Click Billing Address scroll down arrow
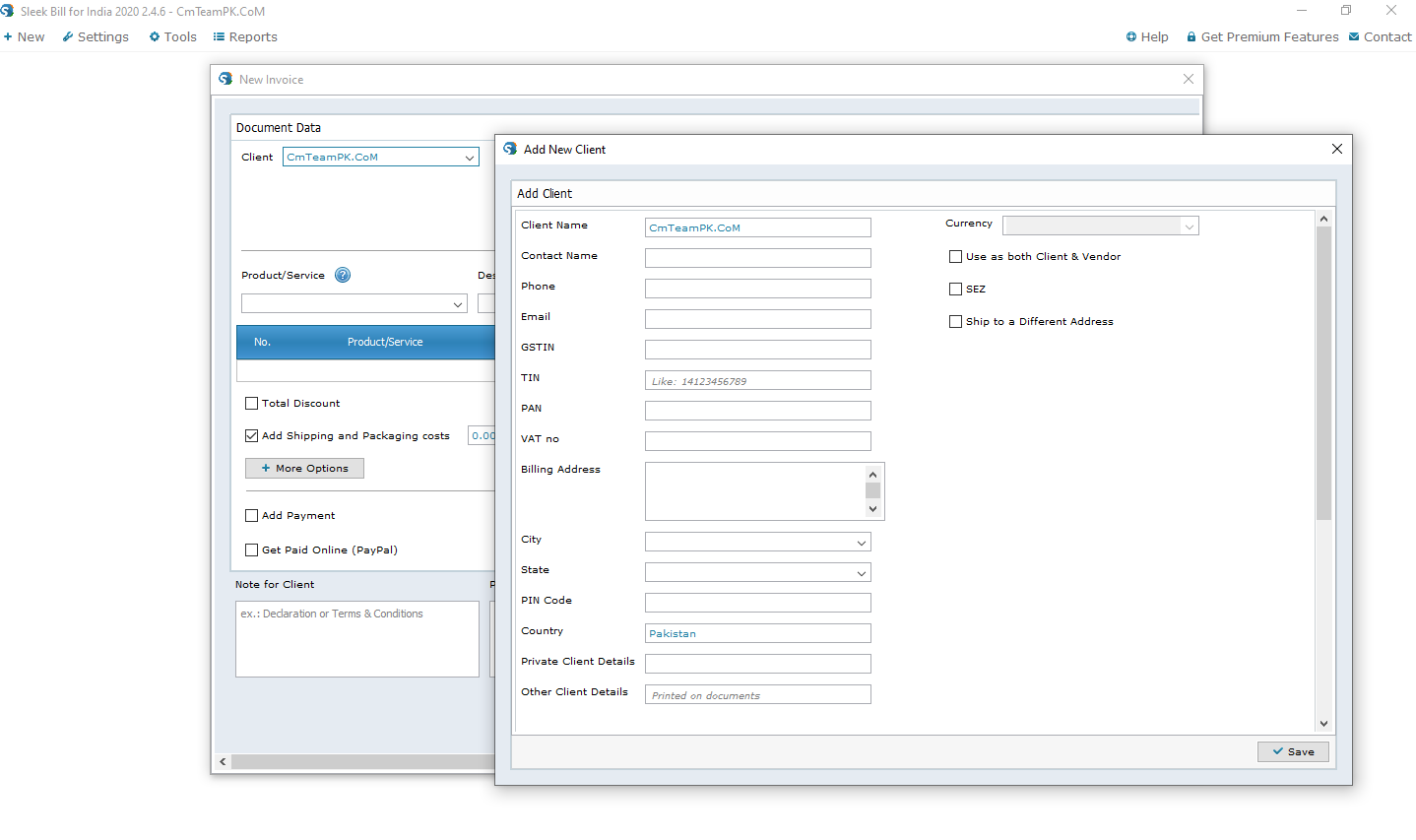This screenshot has height=840, width=1416. click(872, 509)
